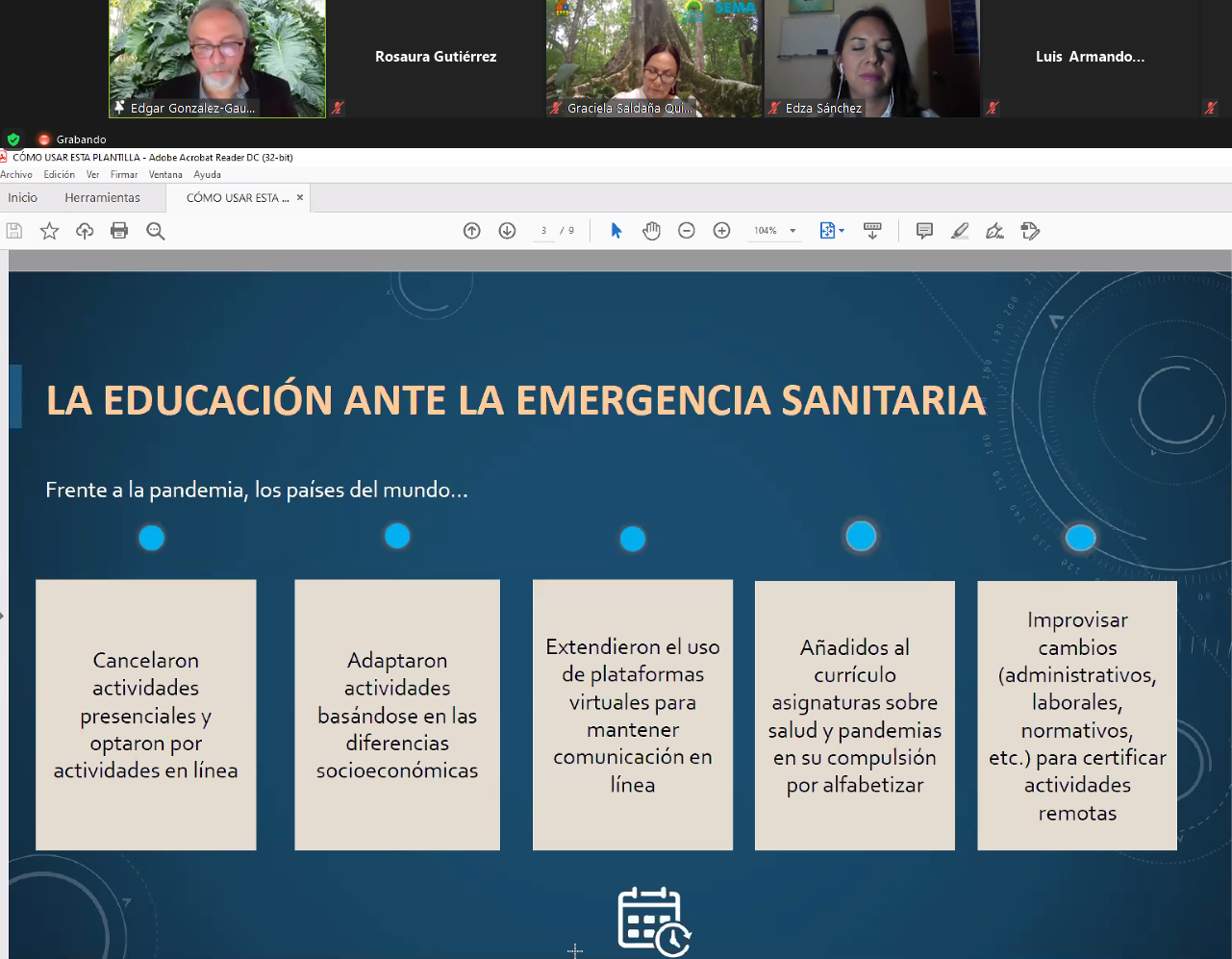
Task: Click the Adaptaron actividades card
Action: pyautogui.click(x=397, y=715)
